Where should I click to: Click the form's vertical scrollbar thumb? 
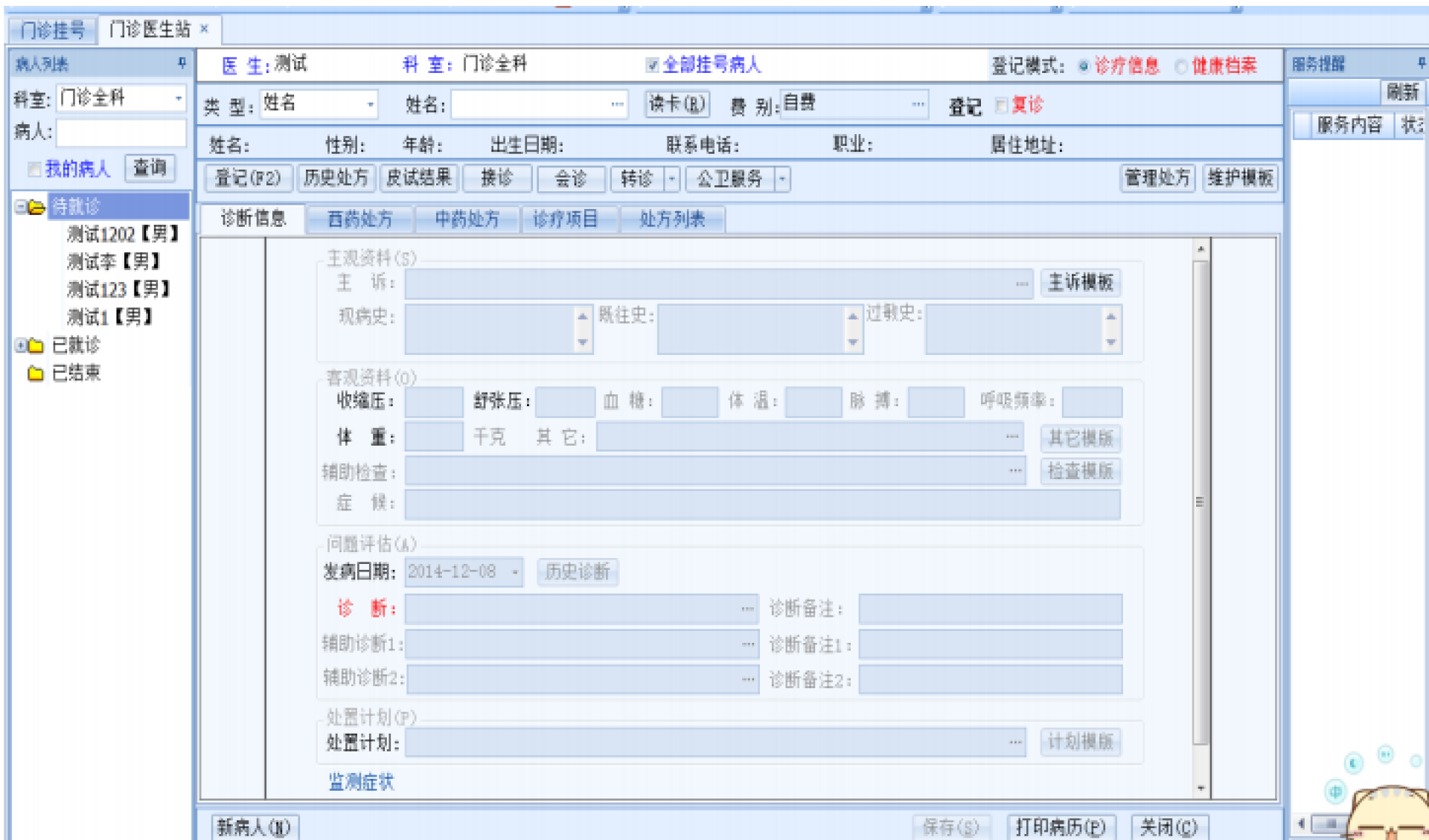click(1200, 501)
